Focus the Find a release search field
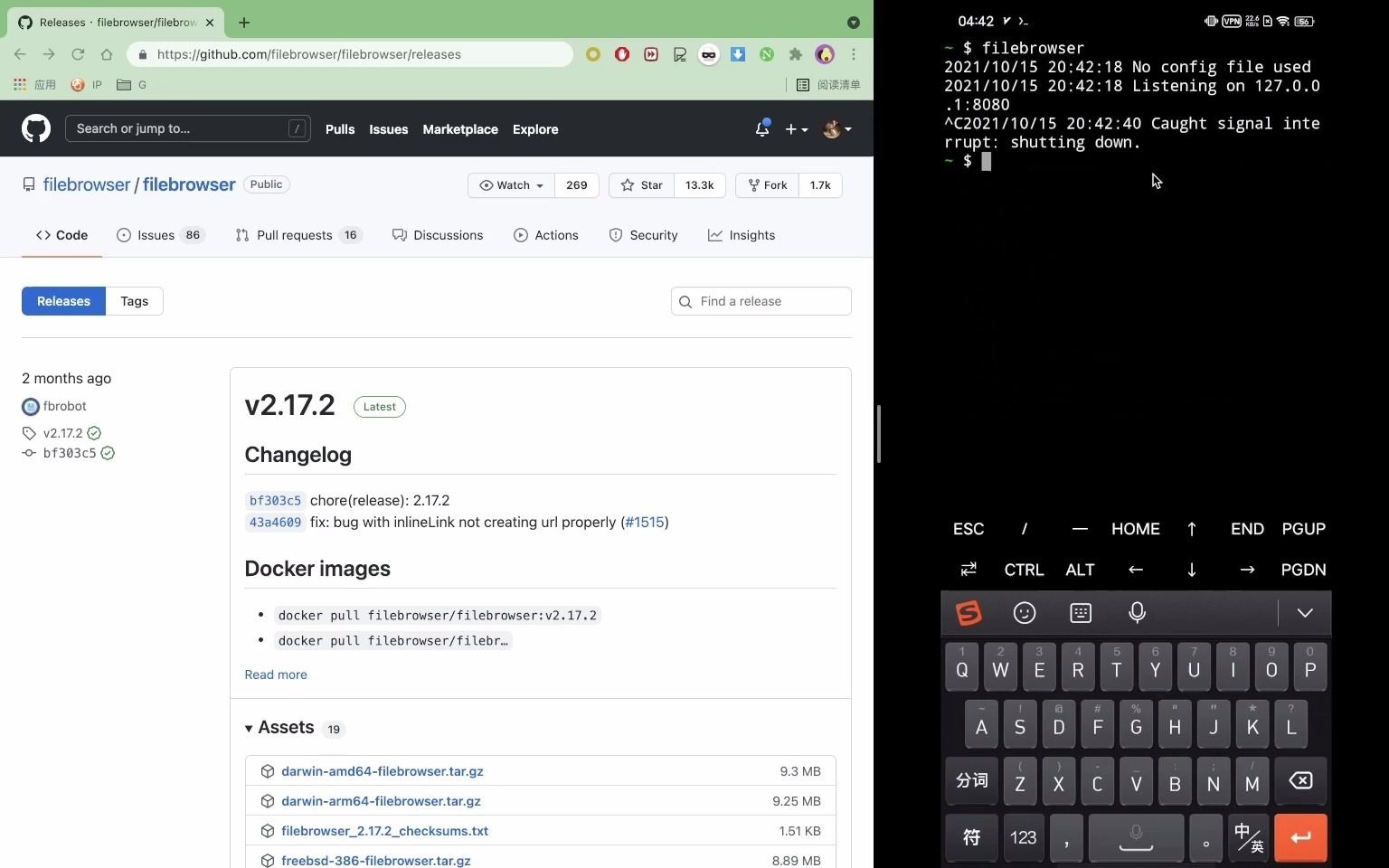This screenshot has height=868, width=1389. point(761,301)
